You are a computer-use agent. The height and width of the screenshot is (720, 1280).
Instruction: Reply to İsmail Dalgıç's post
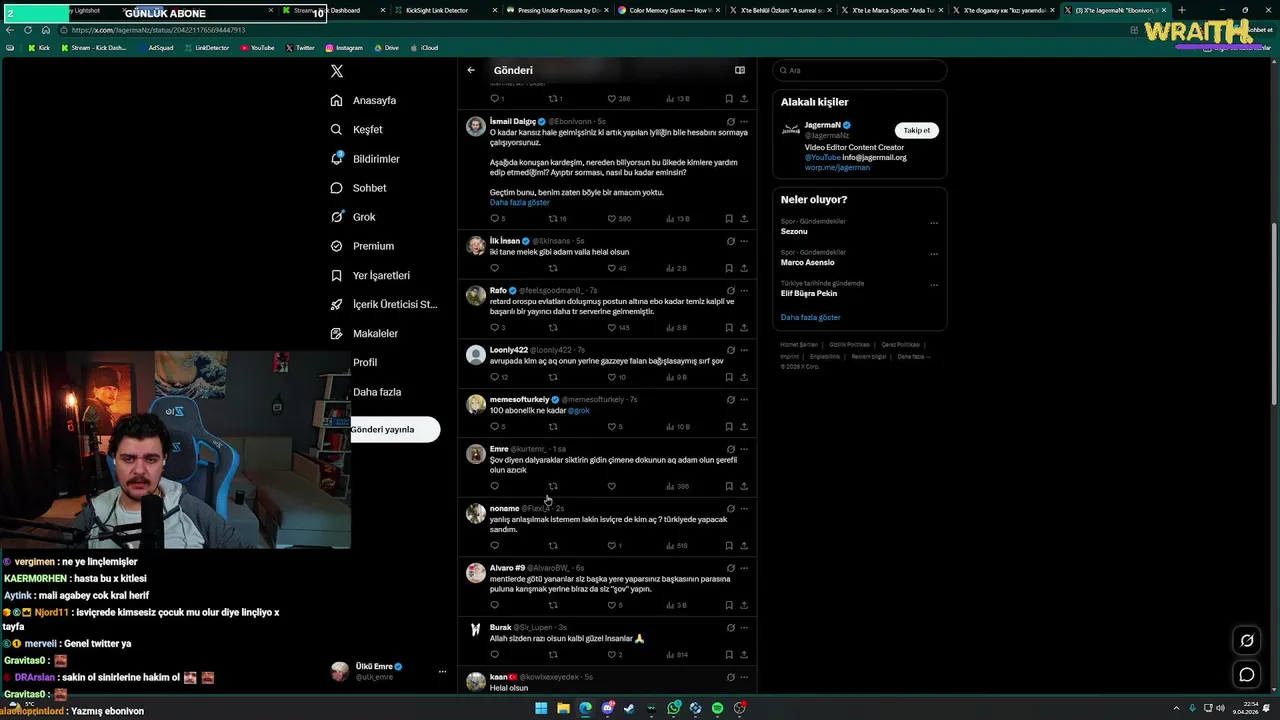pyautogui.click(x=494, y=218)
